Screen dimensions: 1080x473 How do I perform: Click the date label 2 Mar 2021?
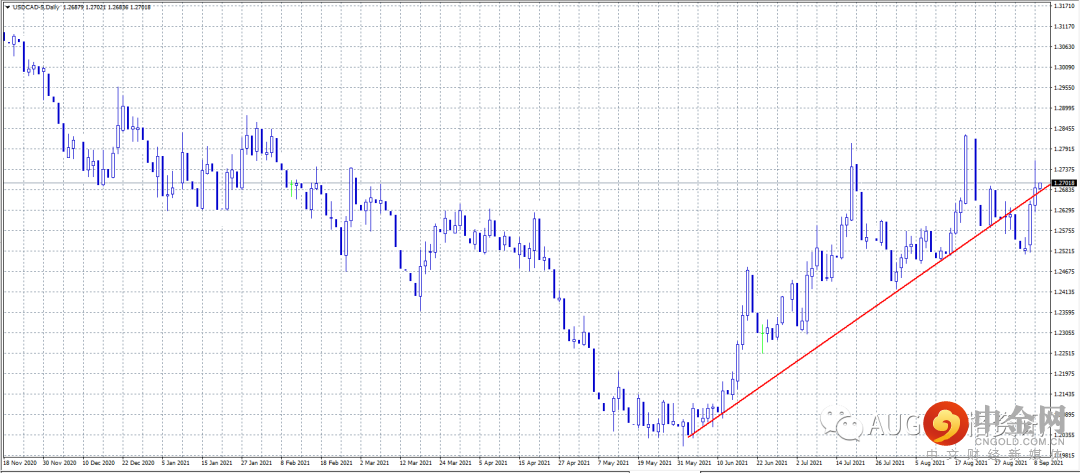pyautogui.click(x=377, y=463)
